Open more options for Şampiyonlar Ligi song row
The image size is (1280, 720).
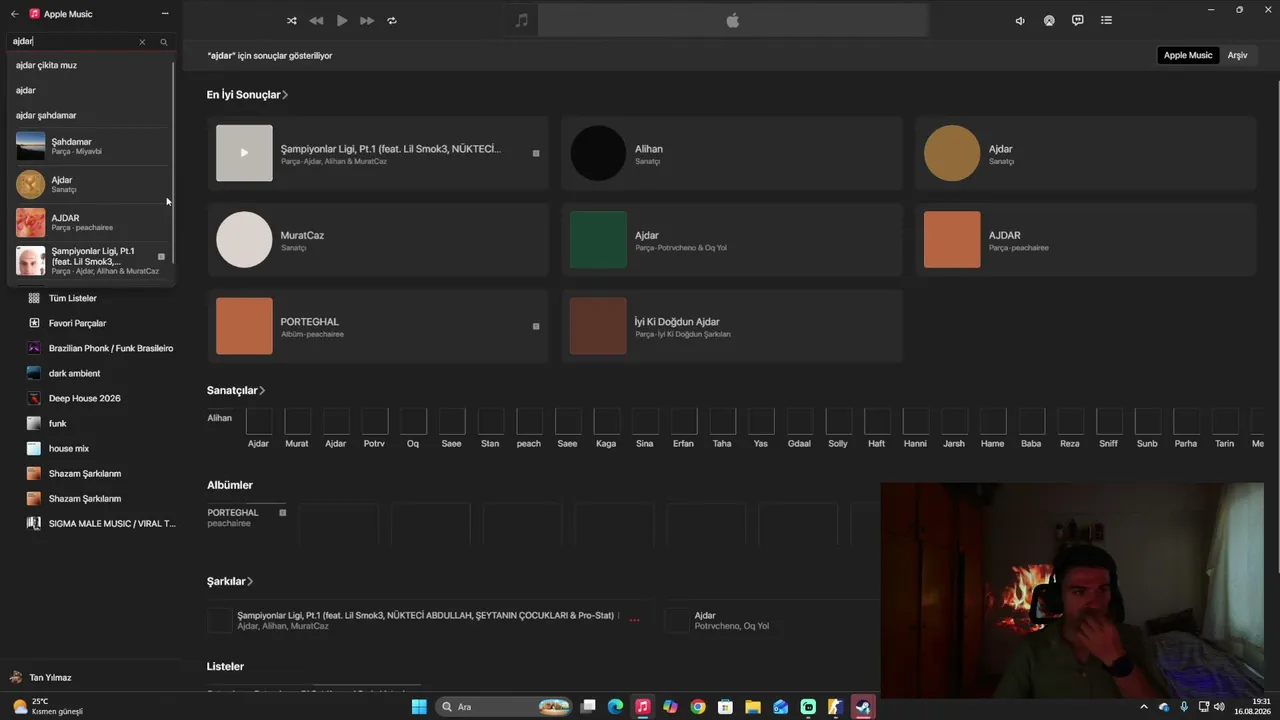[634, 620]
